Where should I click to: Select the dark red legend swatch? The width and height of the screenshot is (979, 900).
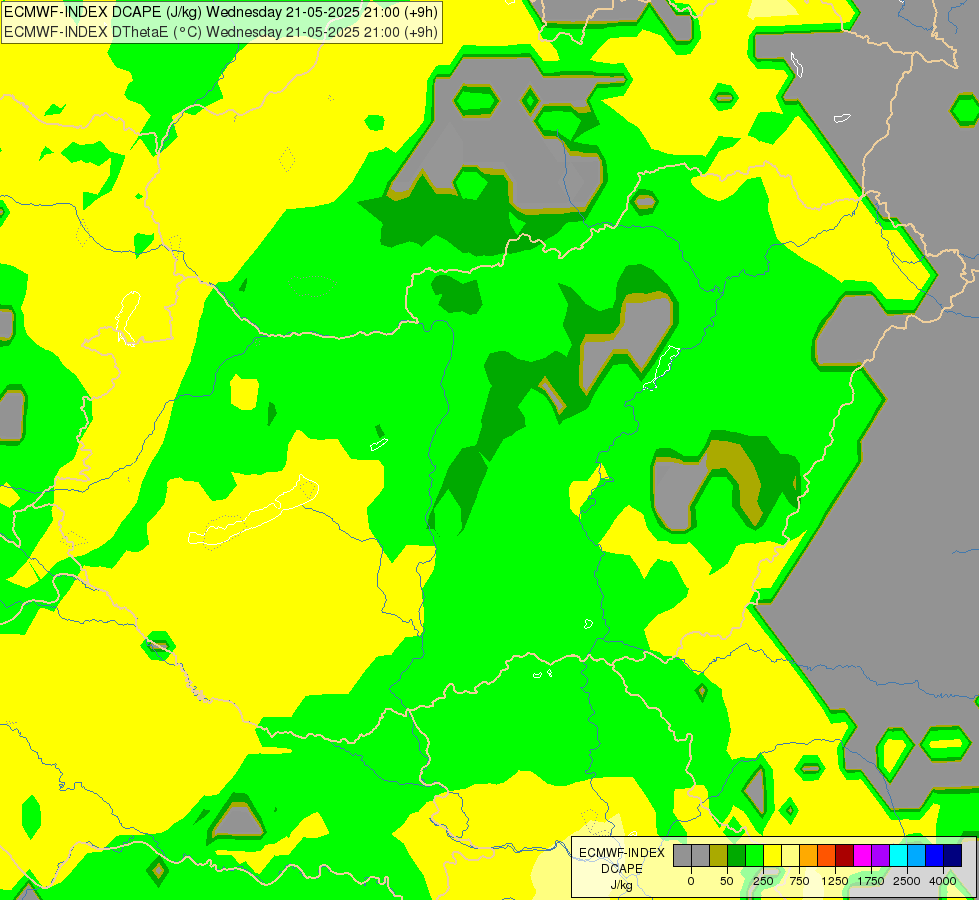coord(845,855)
